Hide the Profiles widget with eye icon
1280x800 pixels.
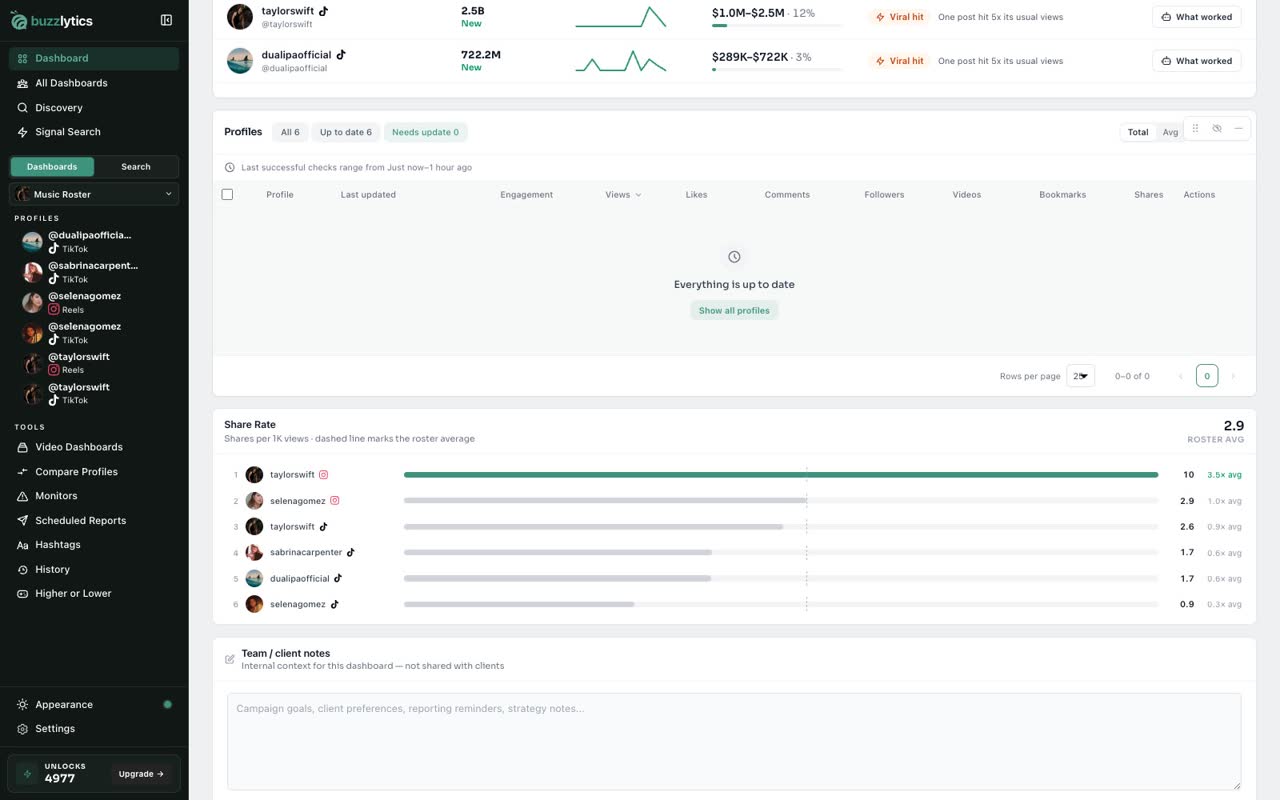pos(1217,128)
